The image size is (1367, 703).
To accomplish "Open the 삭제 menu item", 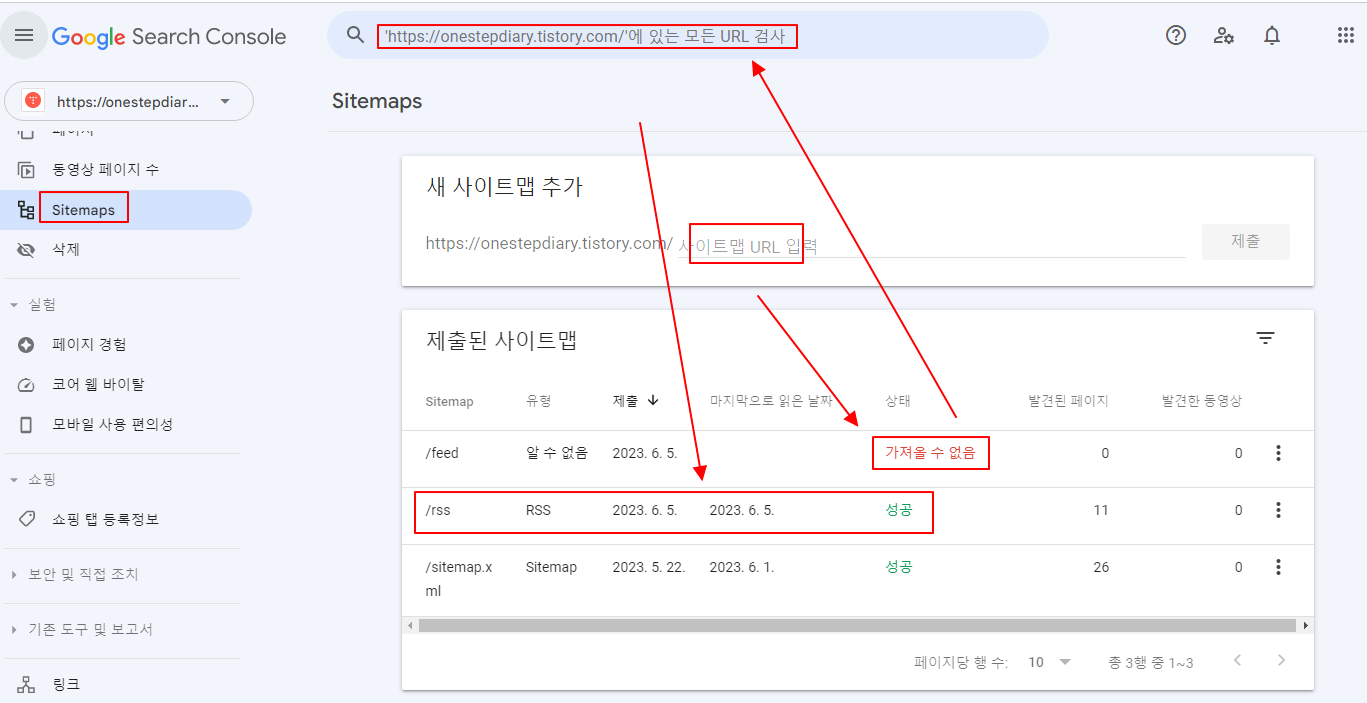I will [x=126, y=250].
